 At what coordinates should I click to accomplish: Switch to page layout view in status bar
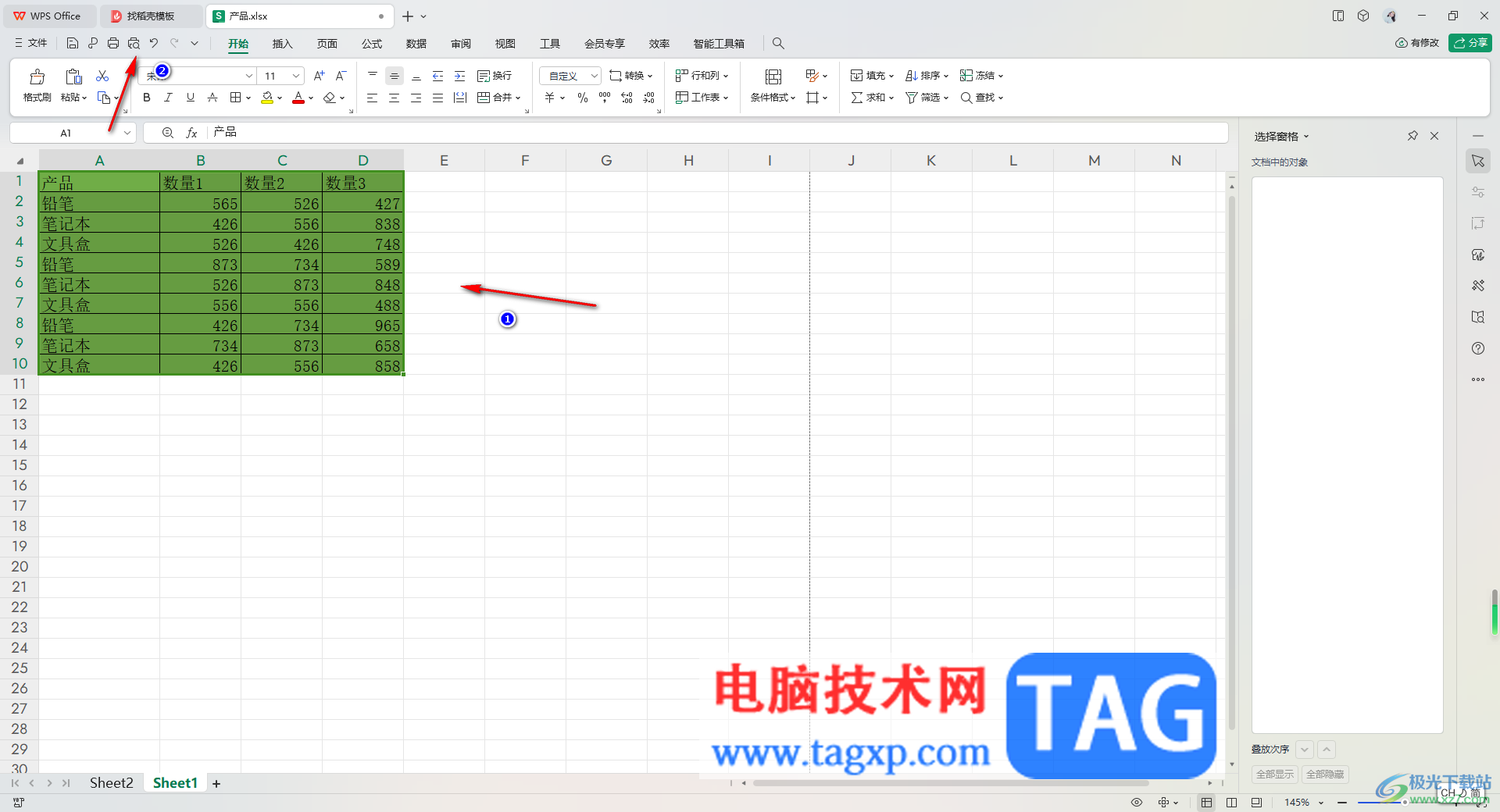pos(1232,803)
